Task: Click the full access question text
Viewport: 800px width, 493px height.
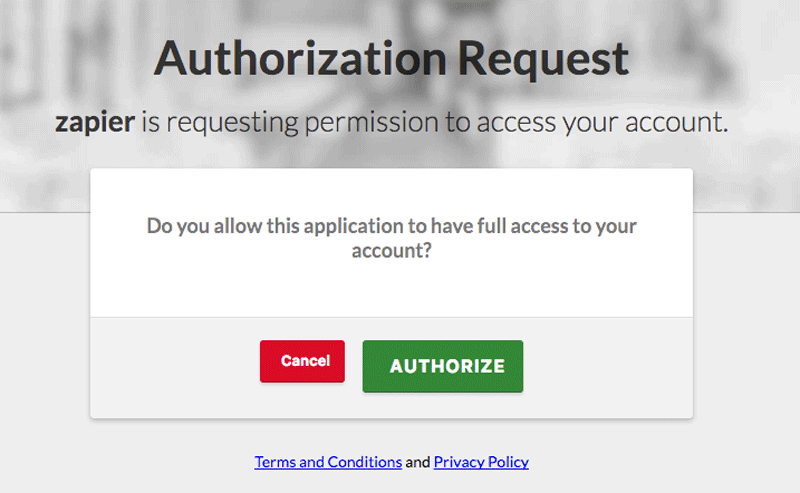Action: (391, 238)
